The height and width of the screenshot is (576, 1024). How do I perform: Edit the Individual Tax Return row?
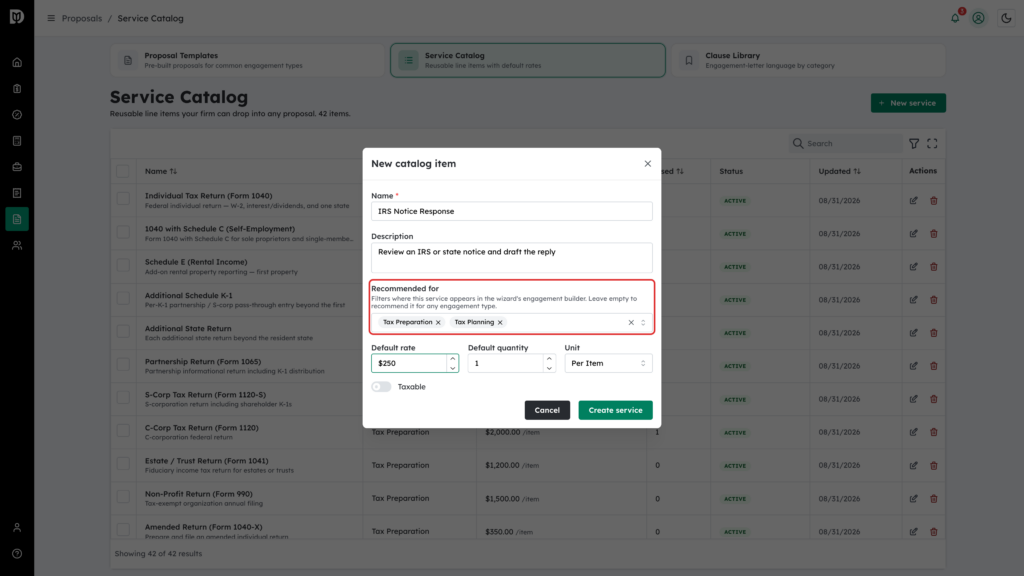coord(914,200)
